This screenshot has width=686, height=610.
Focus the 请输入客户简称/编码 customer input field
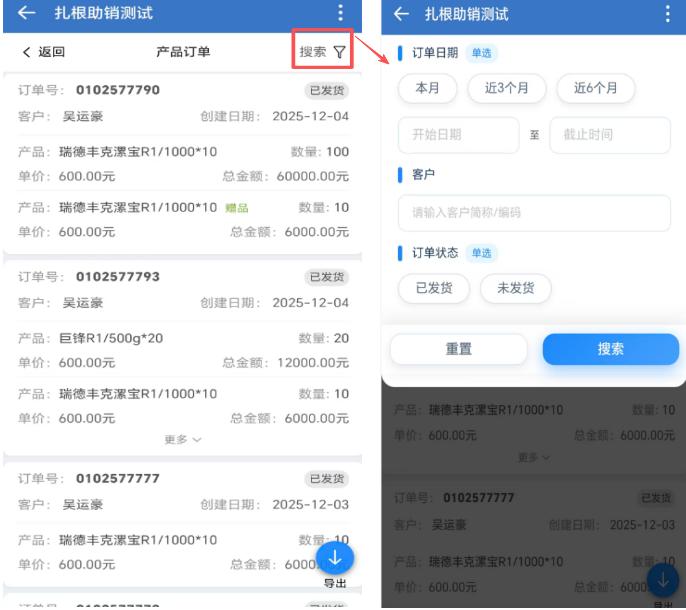534,213
